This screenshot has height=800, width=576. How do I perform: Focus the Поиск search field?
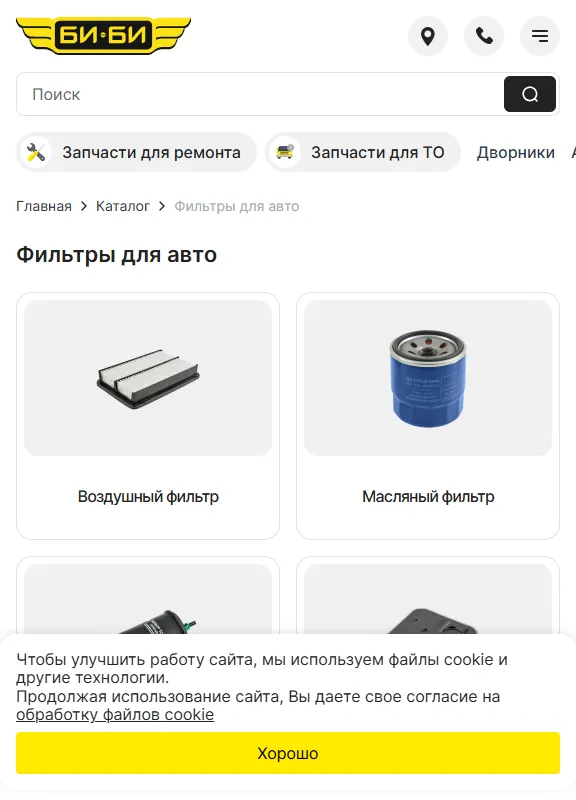260,94
